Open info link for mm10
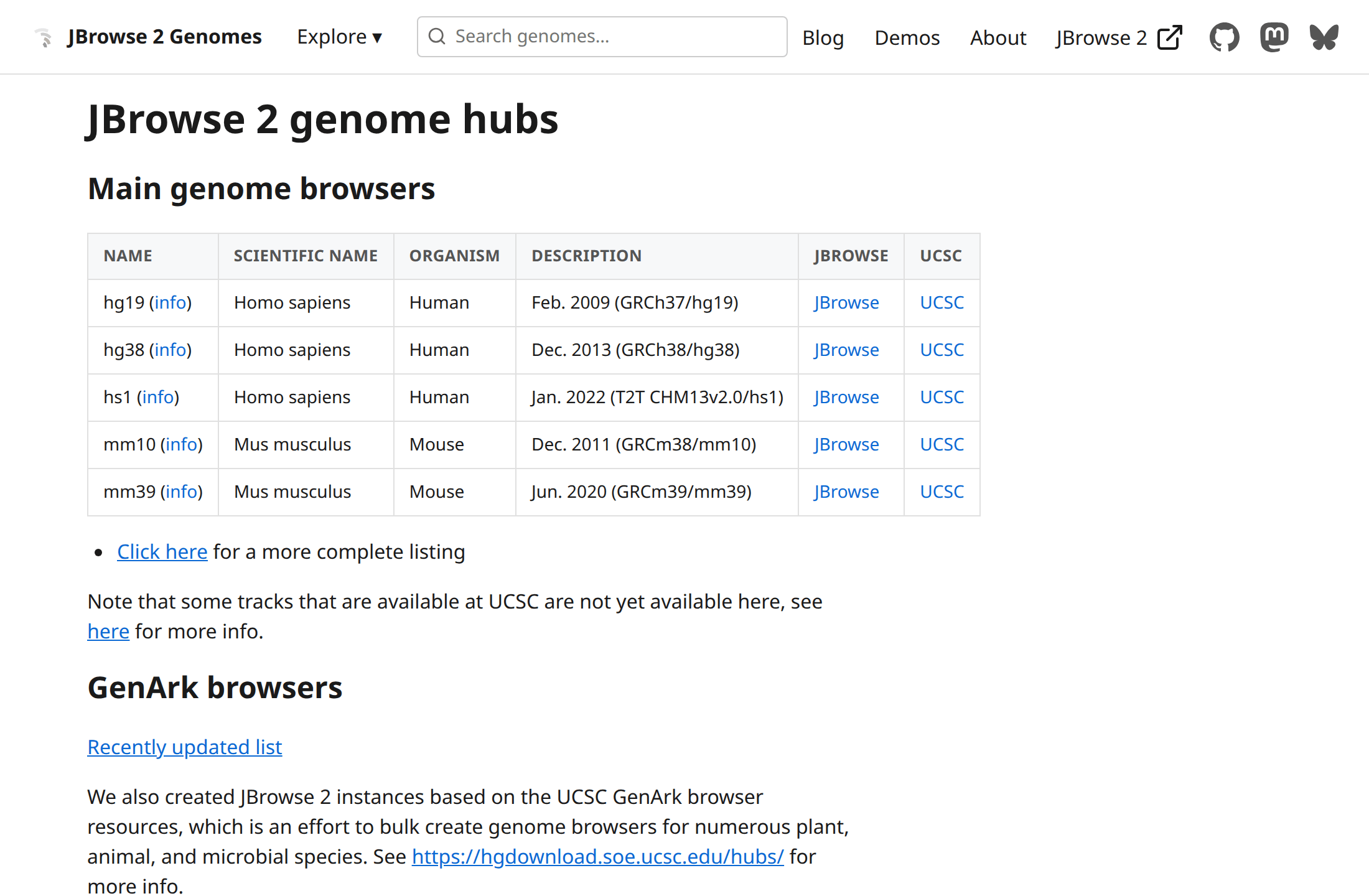Image resolution: width=1369 pixels, height=896 pixels. (182, 444)
